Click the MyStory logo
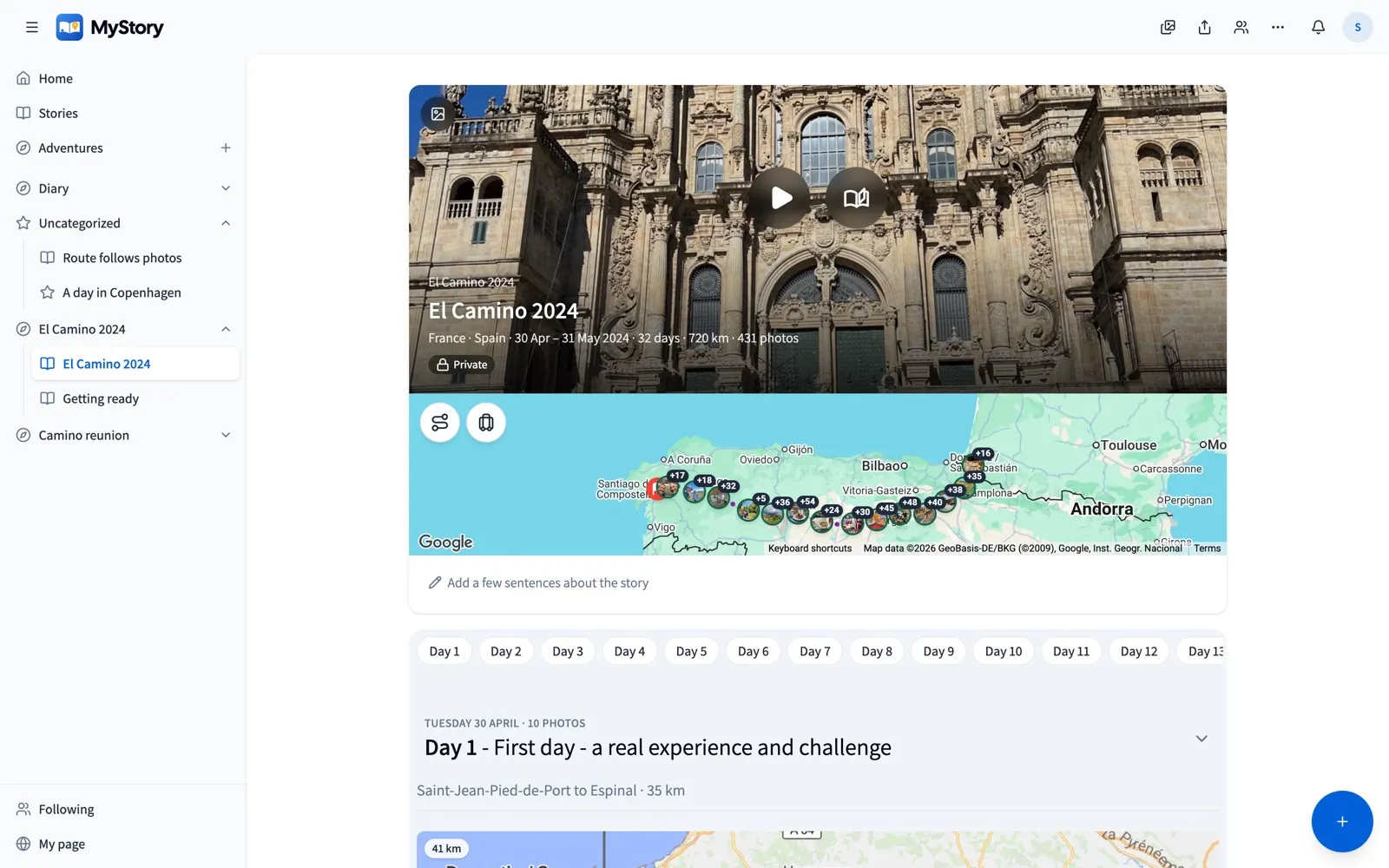Viewport: 1389px width, 868px height. (109, 28)
